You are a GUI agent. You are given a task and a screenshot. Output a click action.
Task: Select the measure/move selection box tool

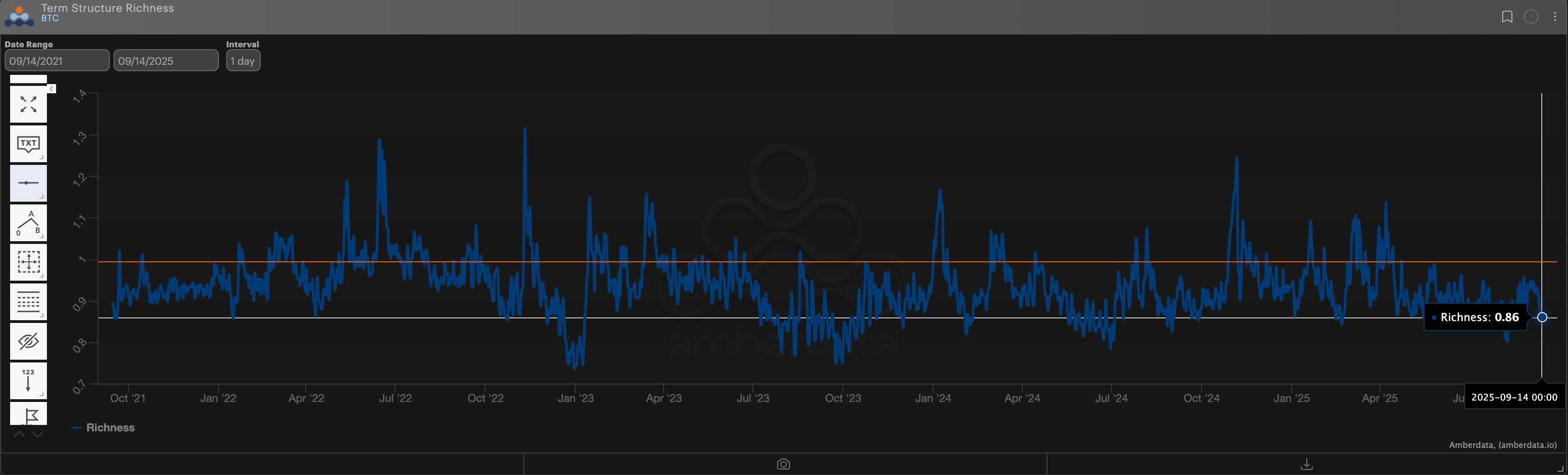tap(28, 262)
